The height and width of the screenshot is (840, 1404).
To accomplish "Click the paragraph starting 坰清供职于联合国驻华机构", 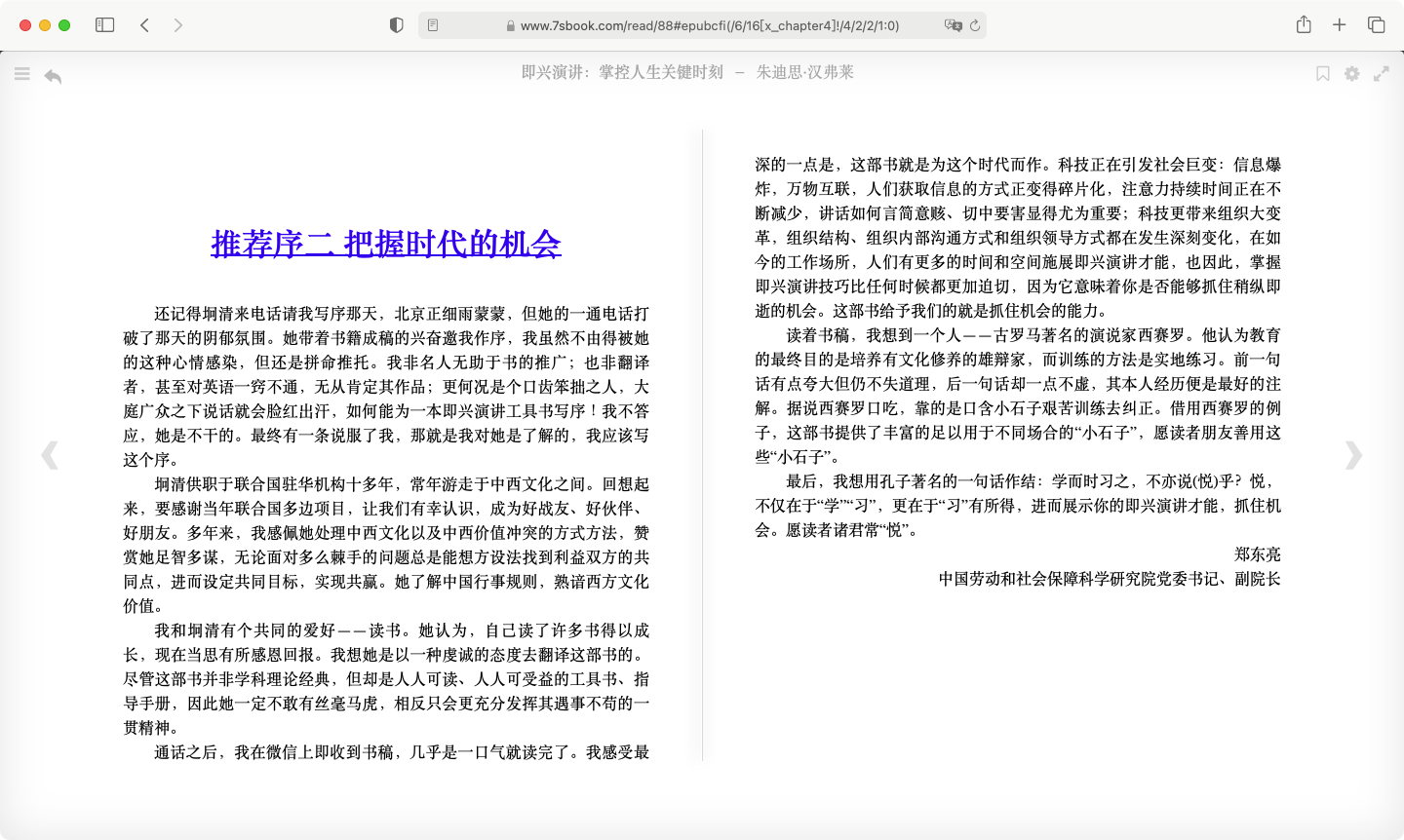I will [386, 545].
